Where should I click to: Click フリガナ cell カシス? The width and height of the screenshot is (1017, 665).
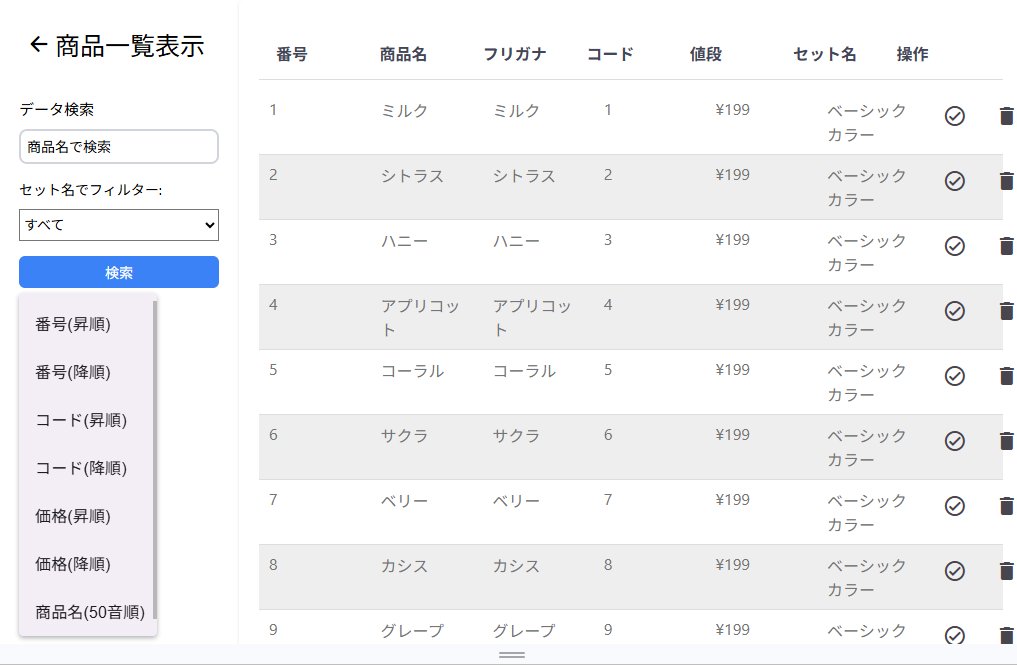point(516,566)
